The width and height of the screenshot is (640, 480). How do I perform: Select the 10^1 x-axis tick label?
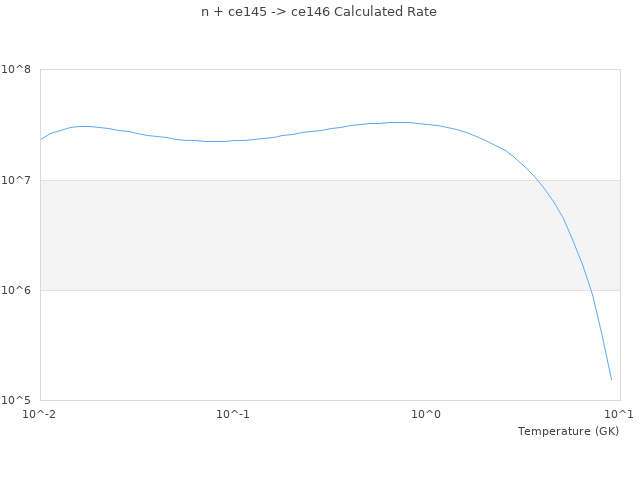(x=619, y=414)
